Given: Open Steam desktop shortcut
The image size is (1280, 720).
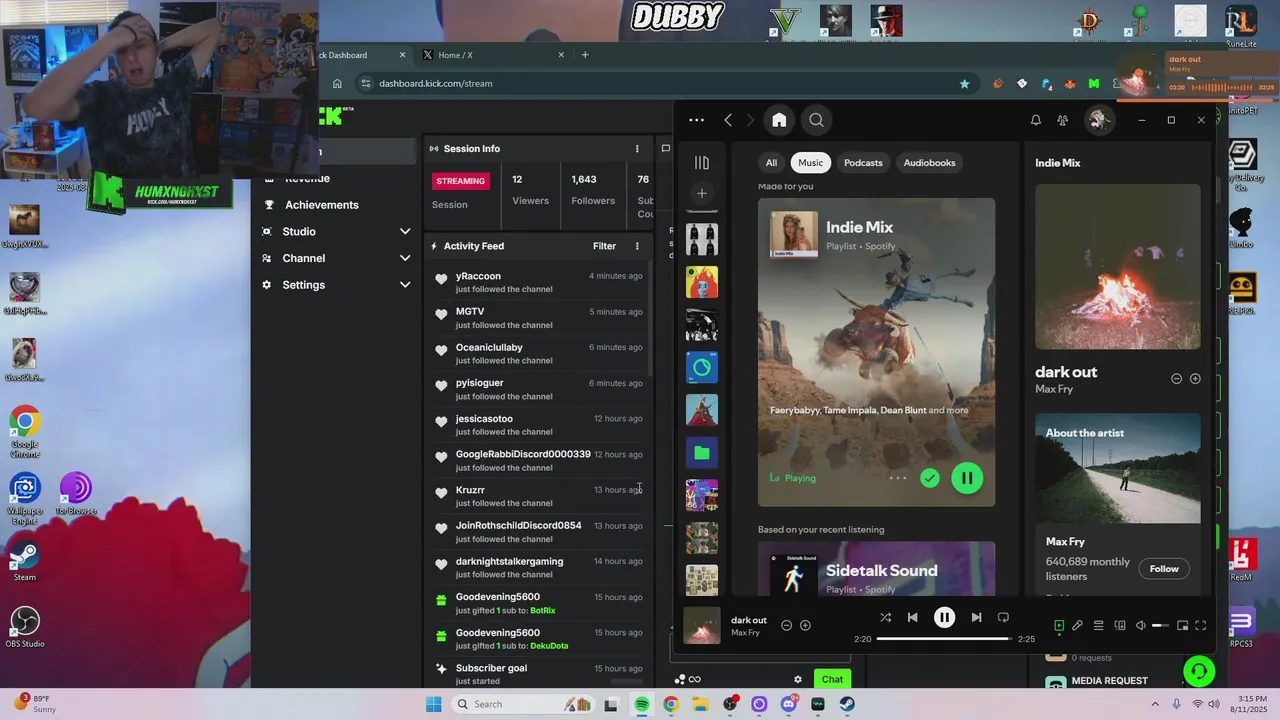Looking at the screenshot, I should [x=25, y=562].
